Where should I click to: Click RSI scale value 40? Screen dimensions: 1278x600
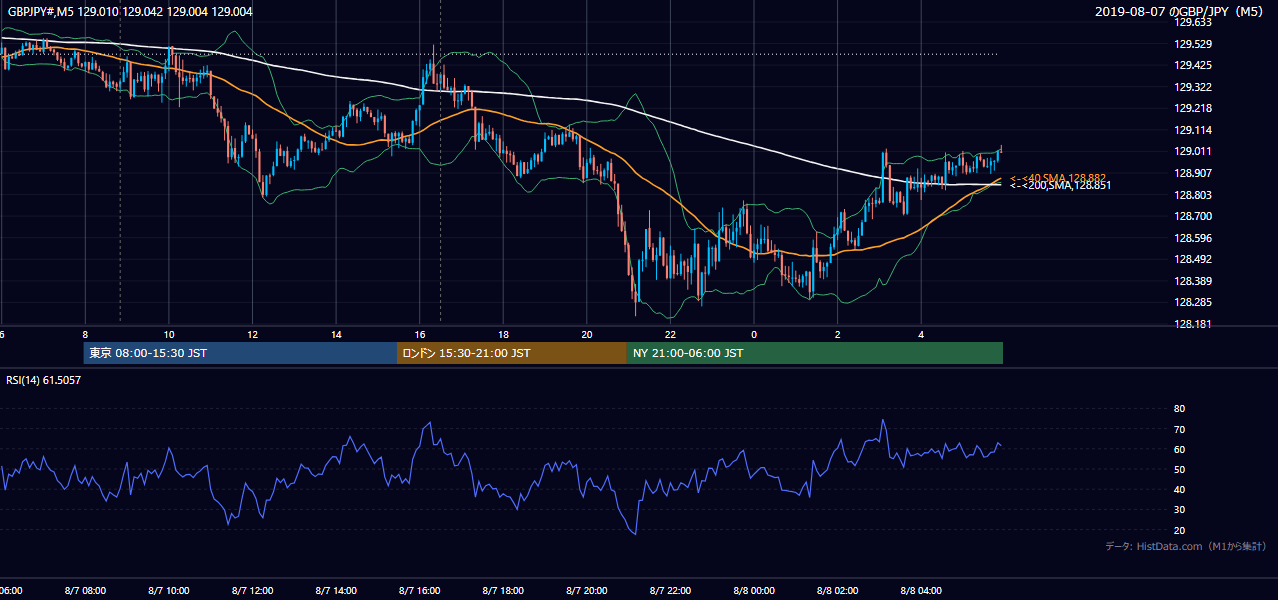(1179, 489)
